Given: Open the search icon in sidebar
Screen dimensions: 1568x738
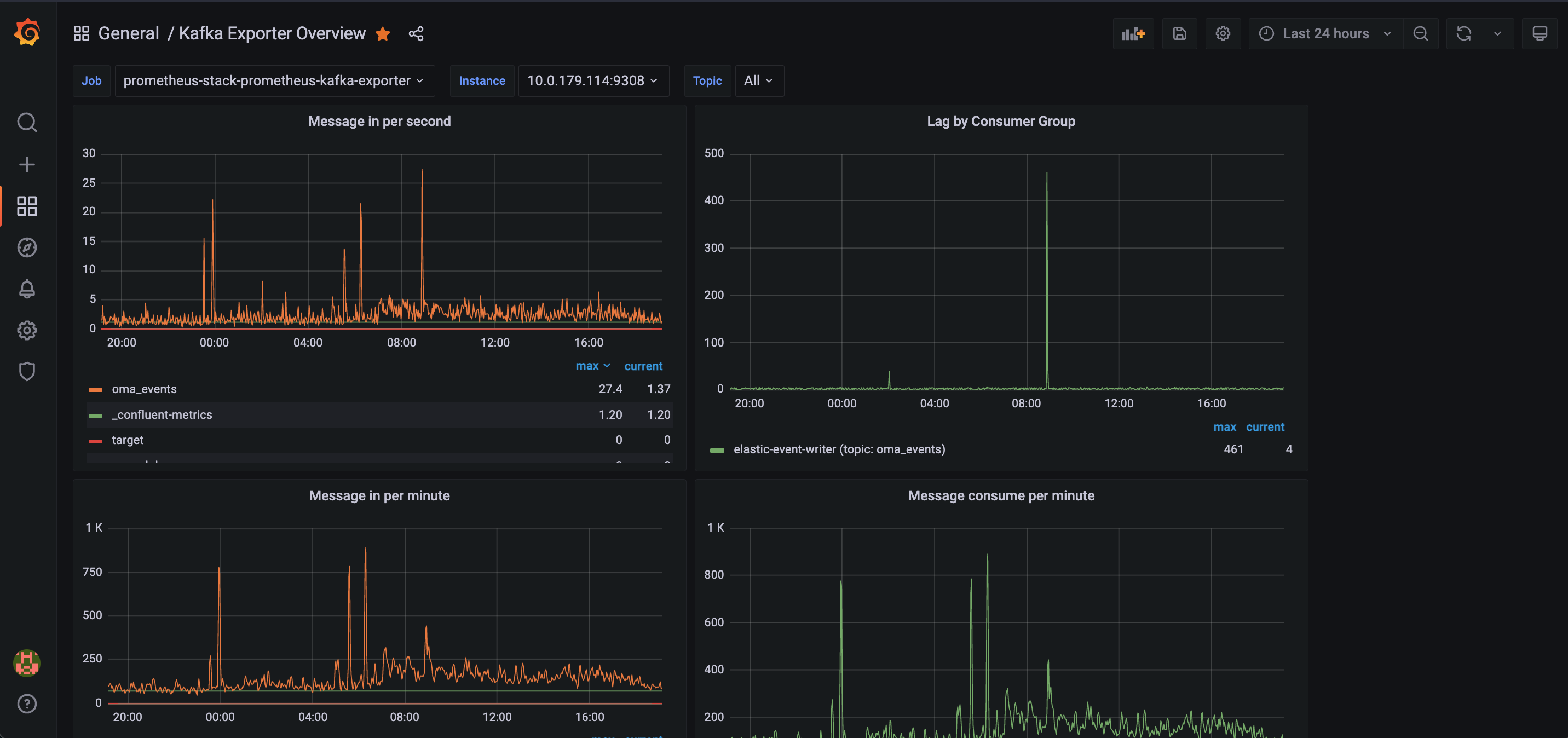Looking at the screenshot, I should pyautogui.click(x=27, y=123).
